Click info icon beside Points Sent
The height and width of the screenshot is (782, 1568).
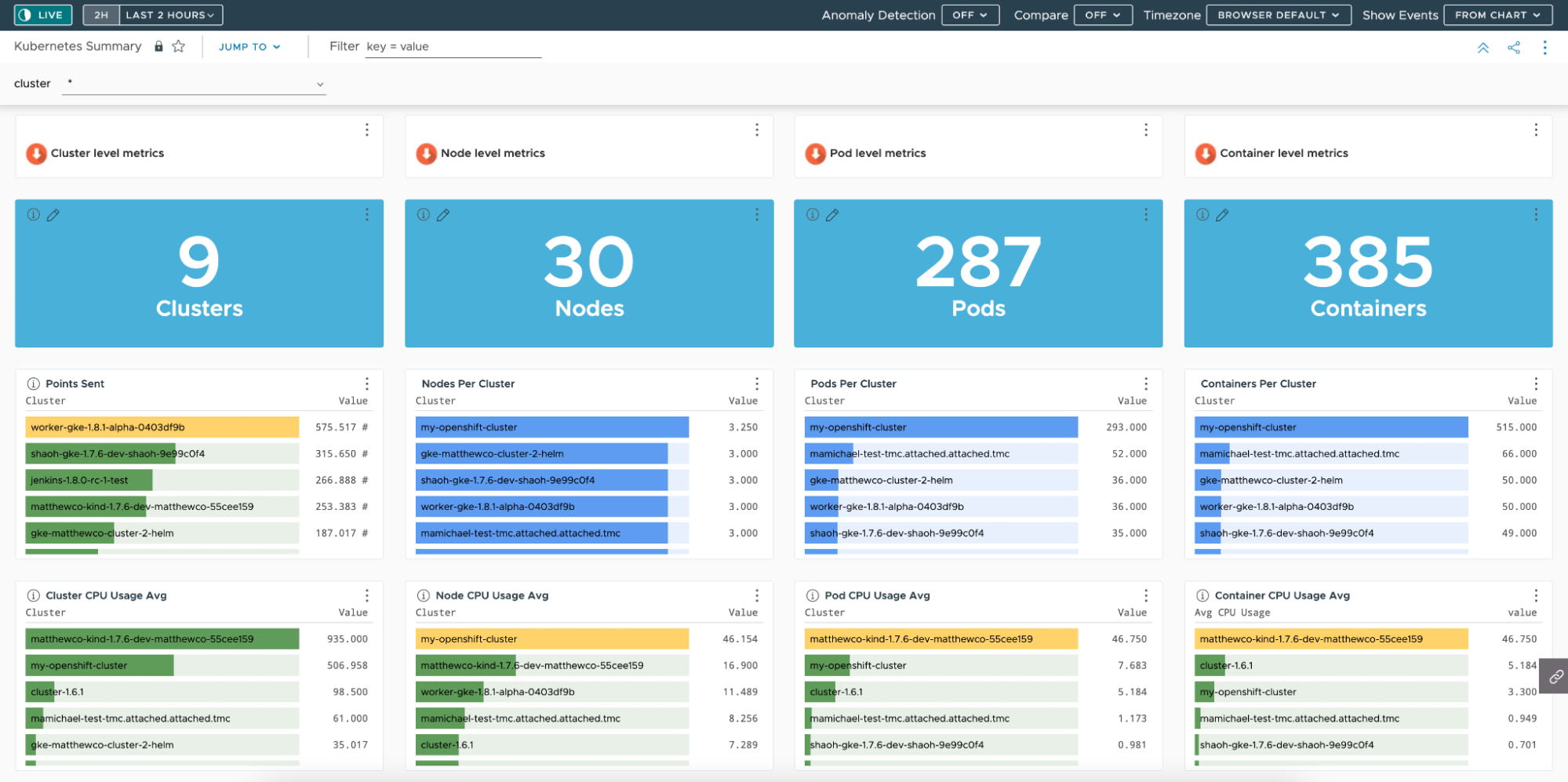point(34,384)
